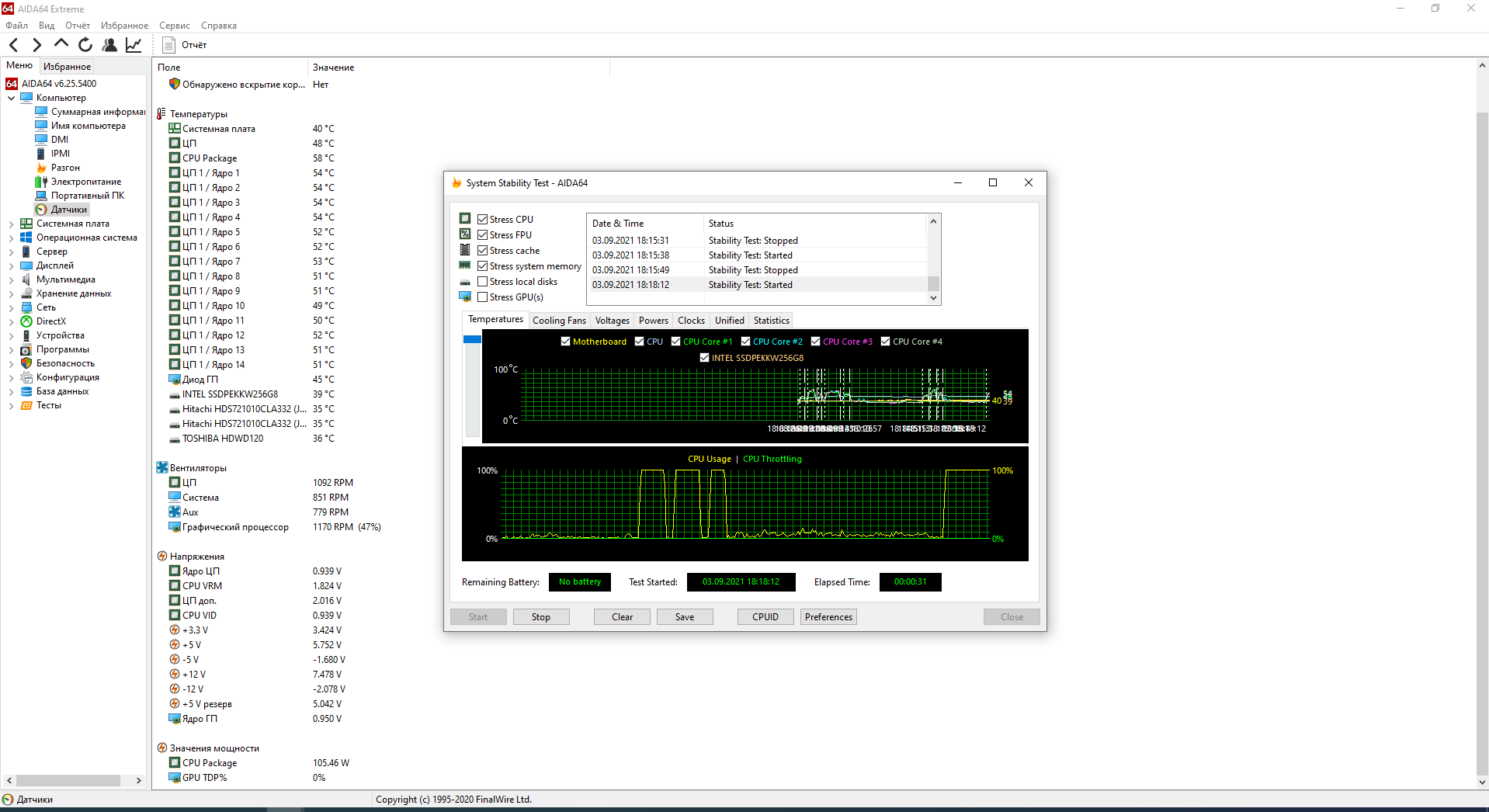Expand the Хранение данных tree node
1489x812 pixels.
[x=11, y=293]
